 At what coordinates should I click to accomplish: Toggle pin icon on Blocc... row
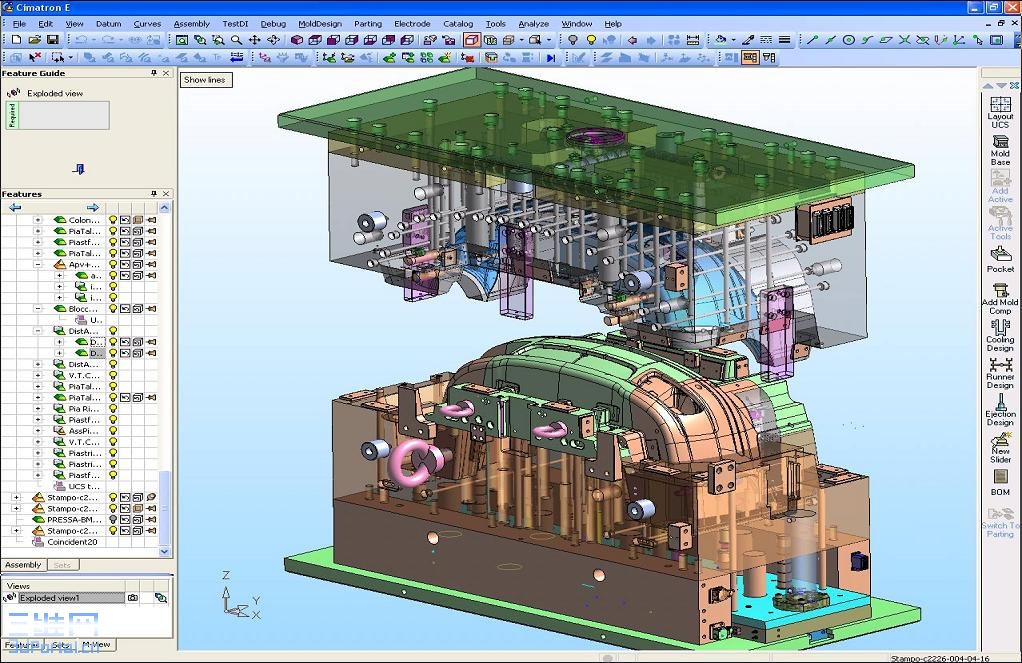pyautogui.click(x=151, y=308)
